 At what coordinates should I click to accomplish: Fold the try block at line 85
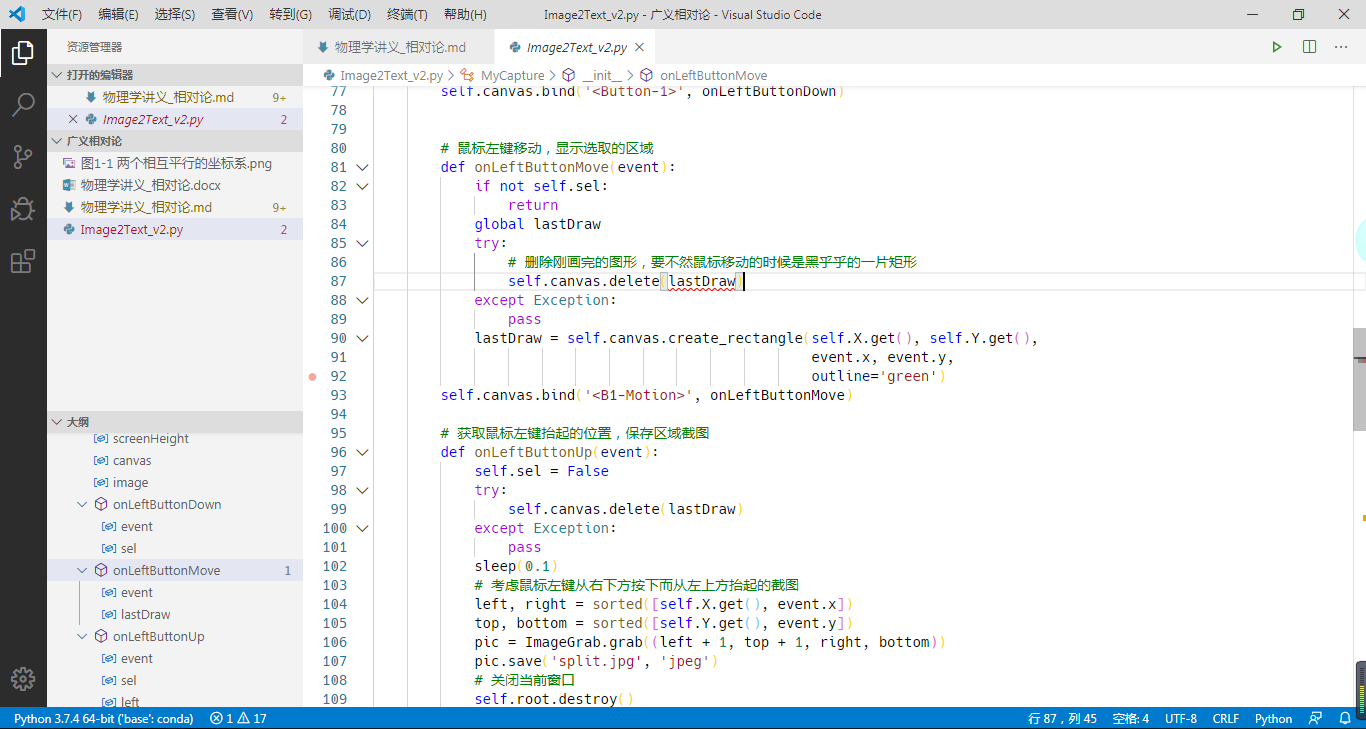coord(362,243)
